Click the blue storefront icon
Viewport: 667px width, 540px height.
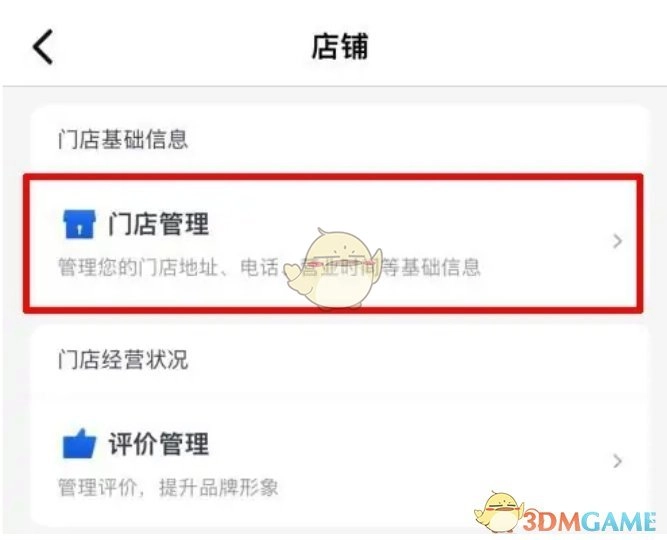click(x=79, y=224)
